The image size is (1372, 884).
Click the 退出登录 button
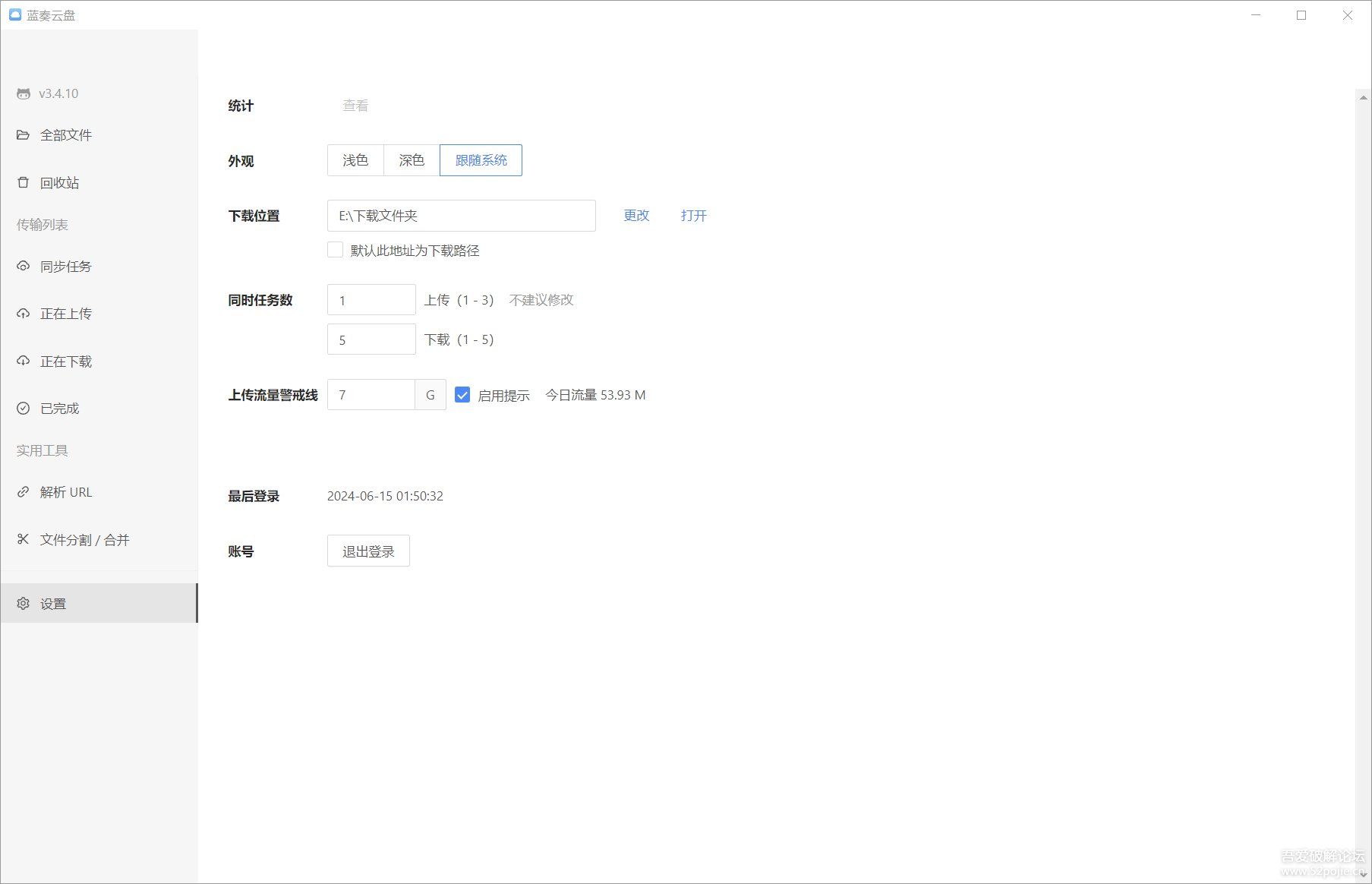coord(368,551)
